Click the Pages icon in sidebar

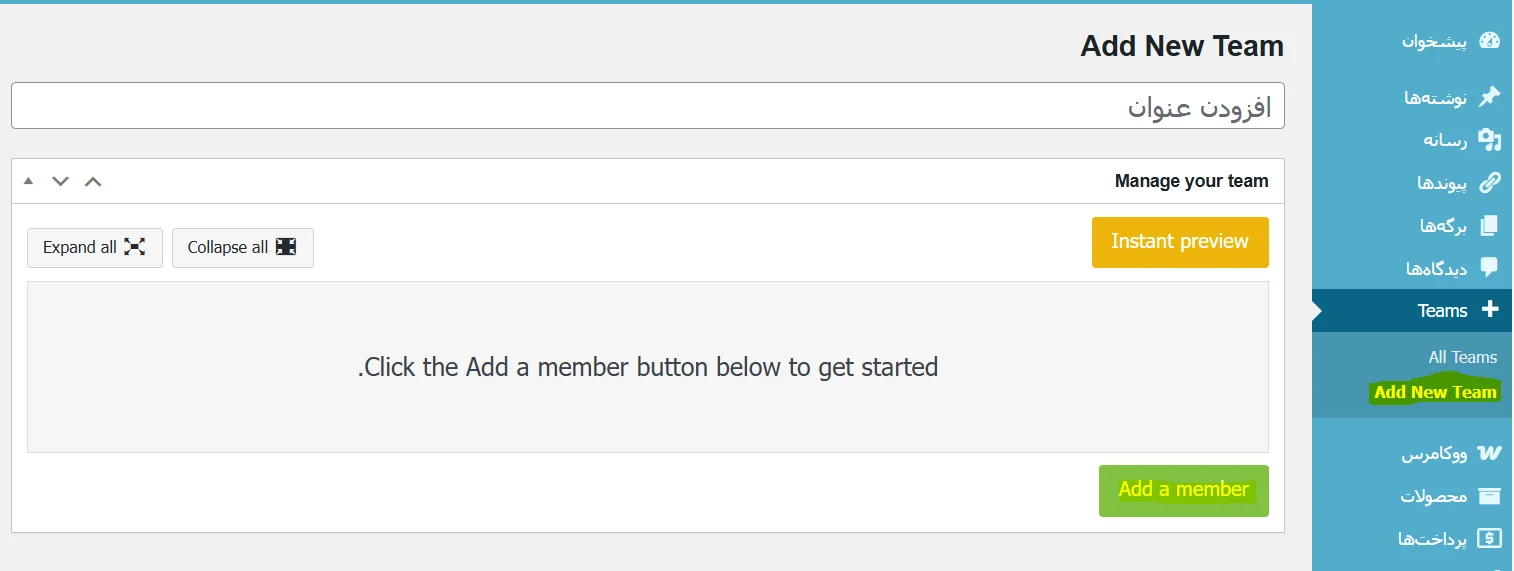pyautogui.click(x=1489, y=226)
